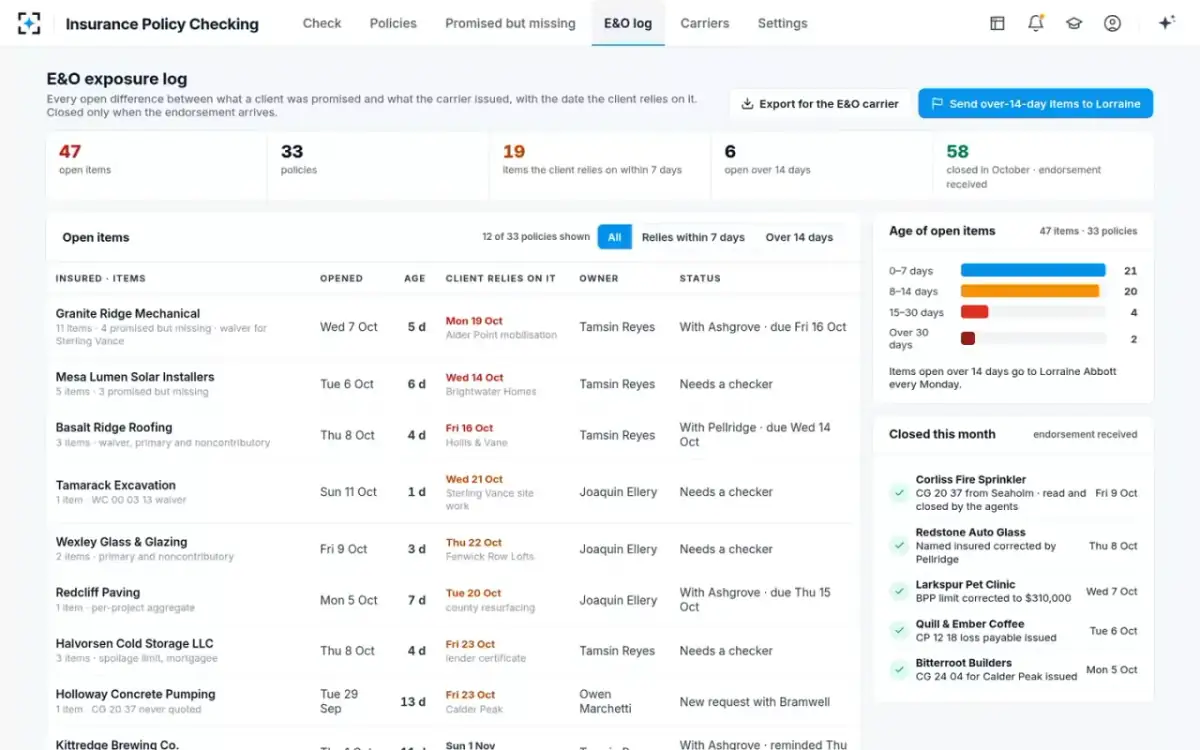
Task: Open the Granite Ridge Mechanical row
Action: point(453,327)
